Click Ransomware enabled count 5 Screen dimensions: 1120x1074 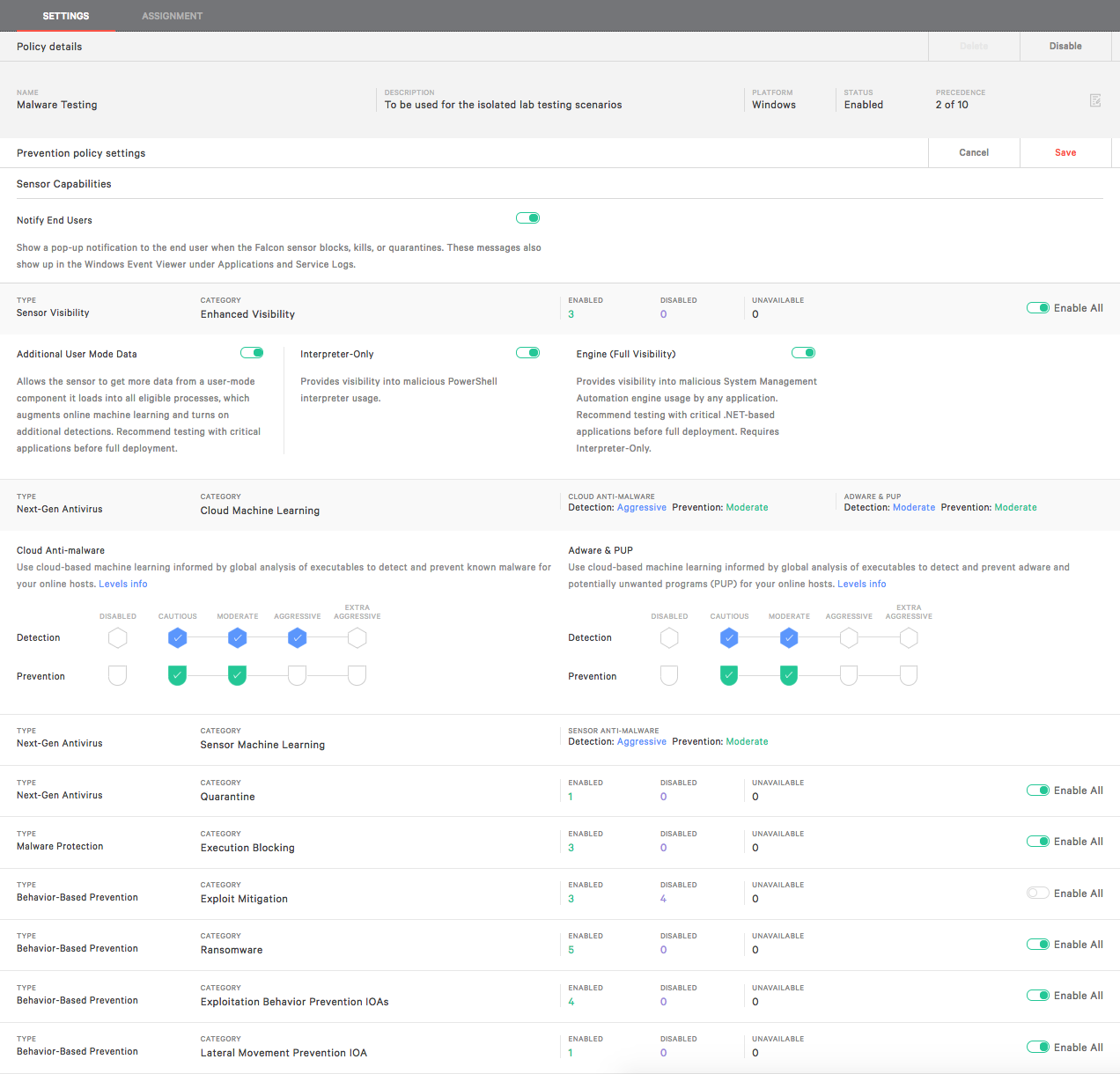tap(571, 950)
